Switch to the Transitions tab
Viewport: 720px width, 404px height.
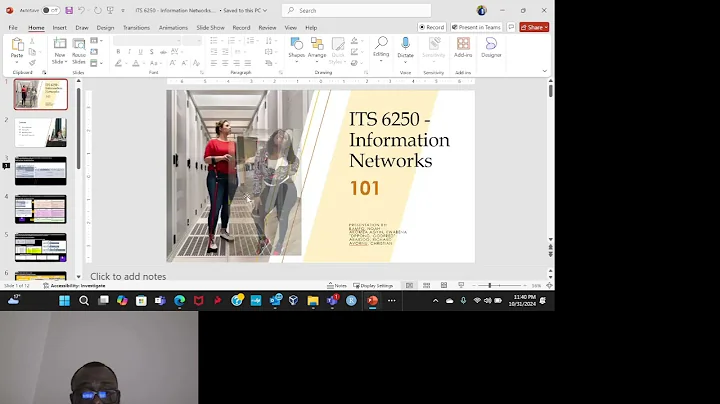(x=136, y=28)
